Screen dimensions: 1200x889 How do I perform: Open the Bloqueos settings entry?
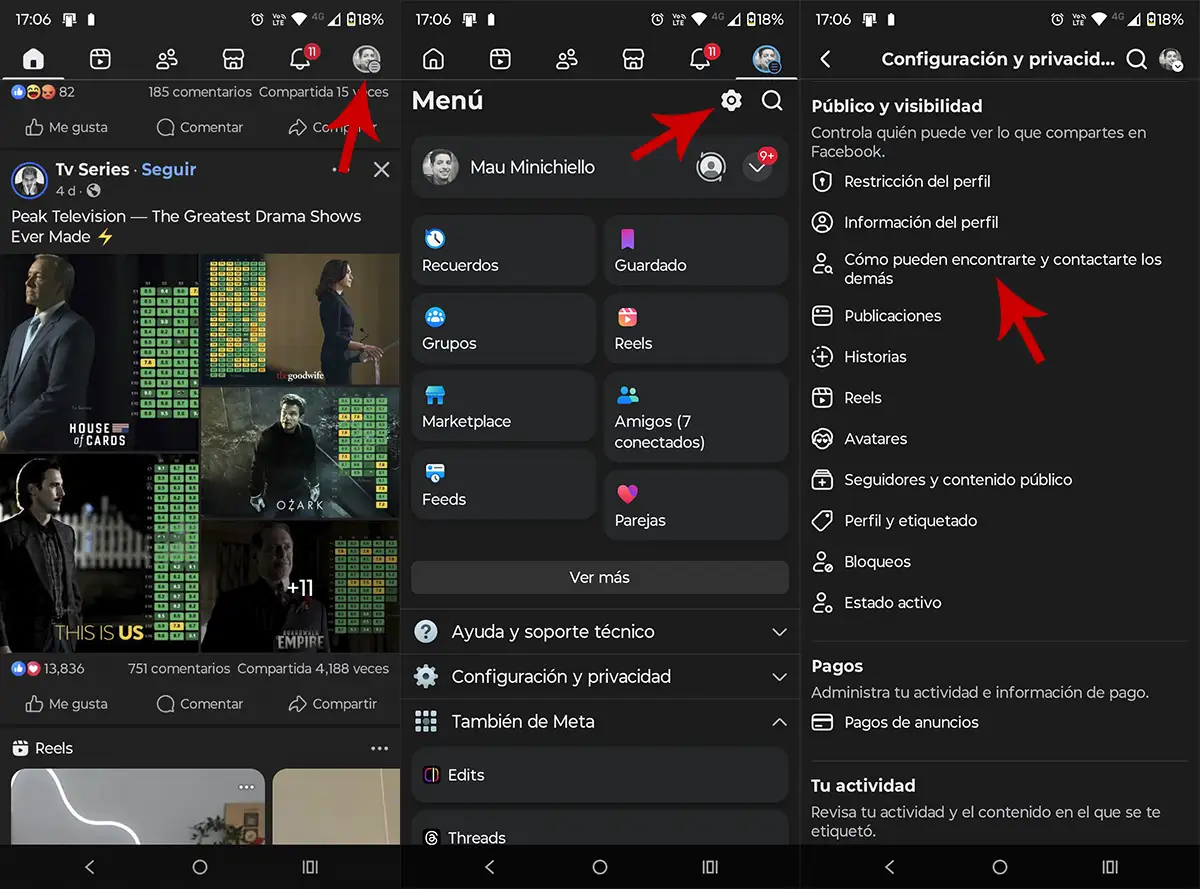click(877, 562)
